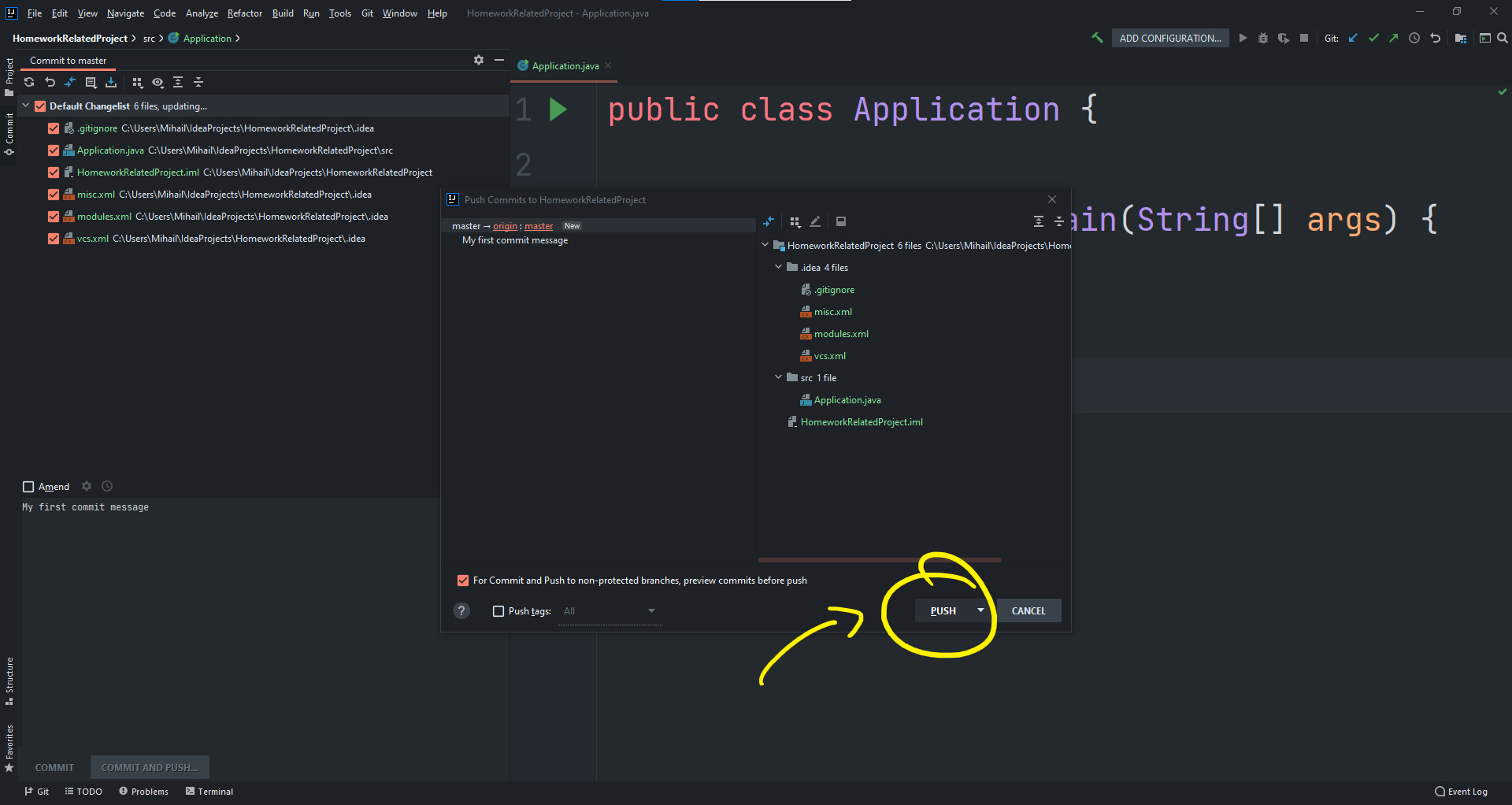
Task: Collapse the Default Changelist node
Action: click(26, 106)
